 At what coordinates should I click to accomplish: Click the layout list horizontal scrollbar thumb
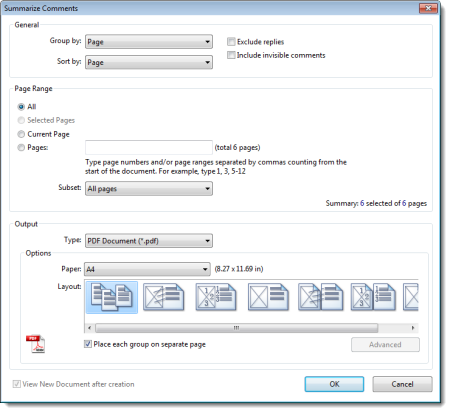[237, 328]
